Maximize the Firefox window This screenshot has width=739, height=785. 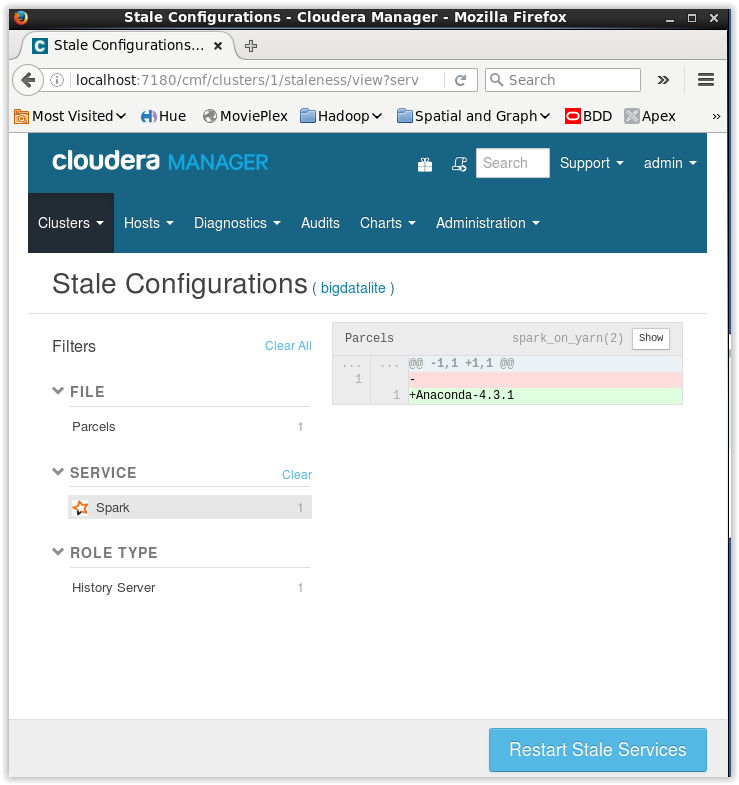tap(691, 19)
